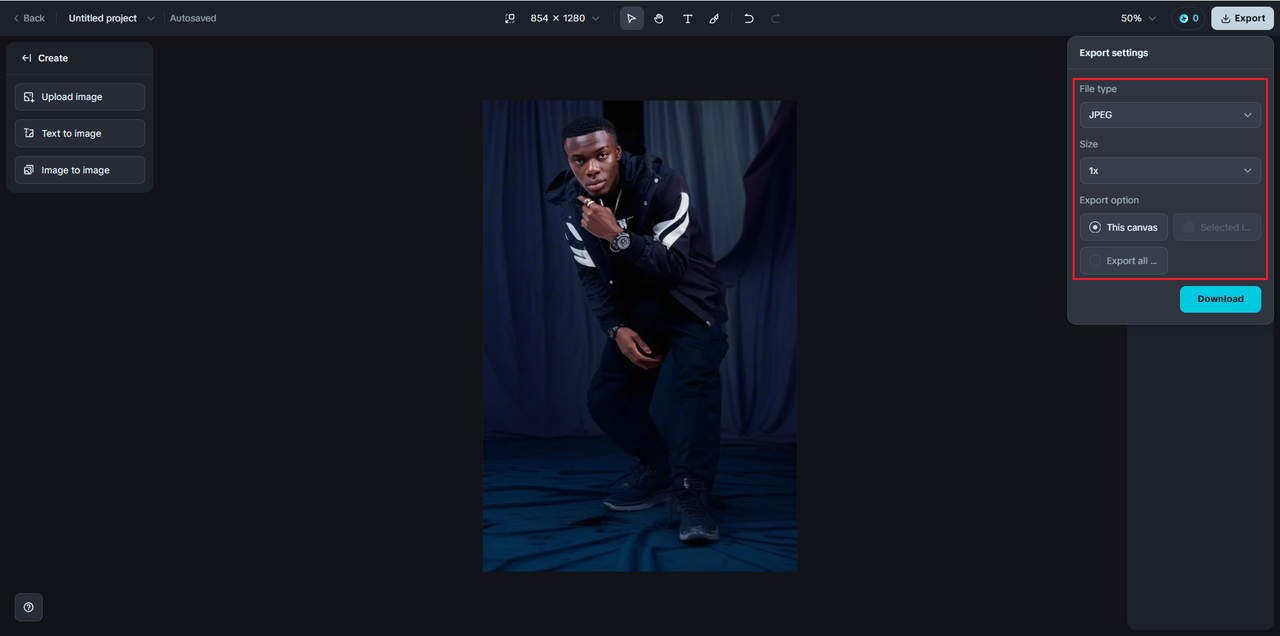Select the pointer select tool

(631, 18)
